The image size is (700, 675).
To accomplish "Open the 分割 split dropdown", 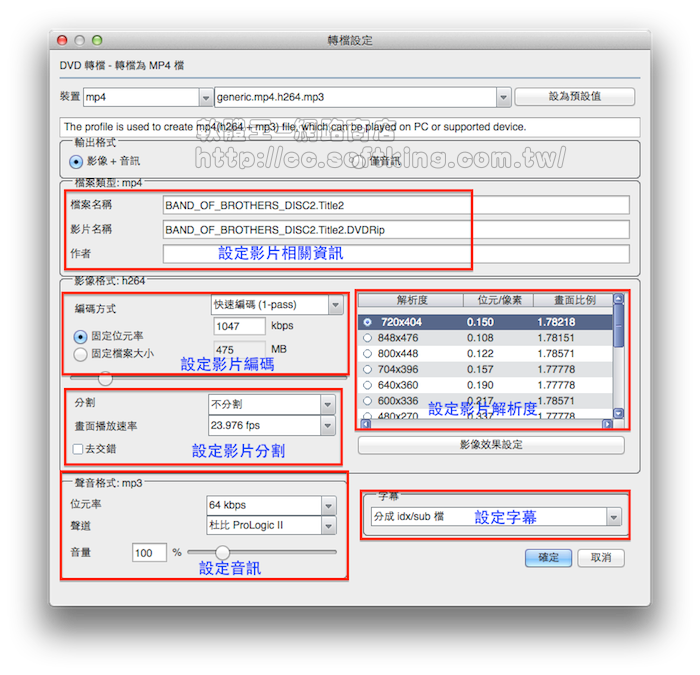I will coord(327,404).
